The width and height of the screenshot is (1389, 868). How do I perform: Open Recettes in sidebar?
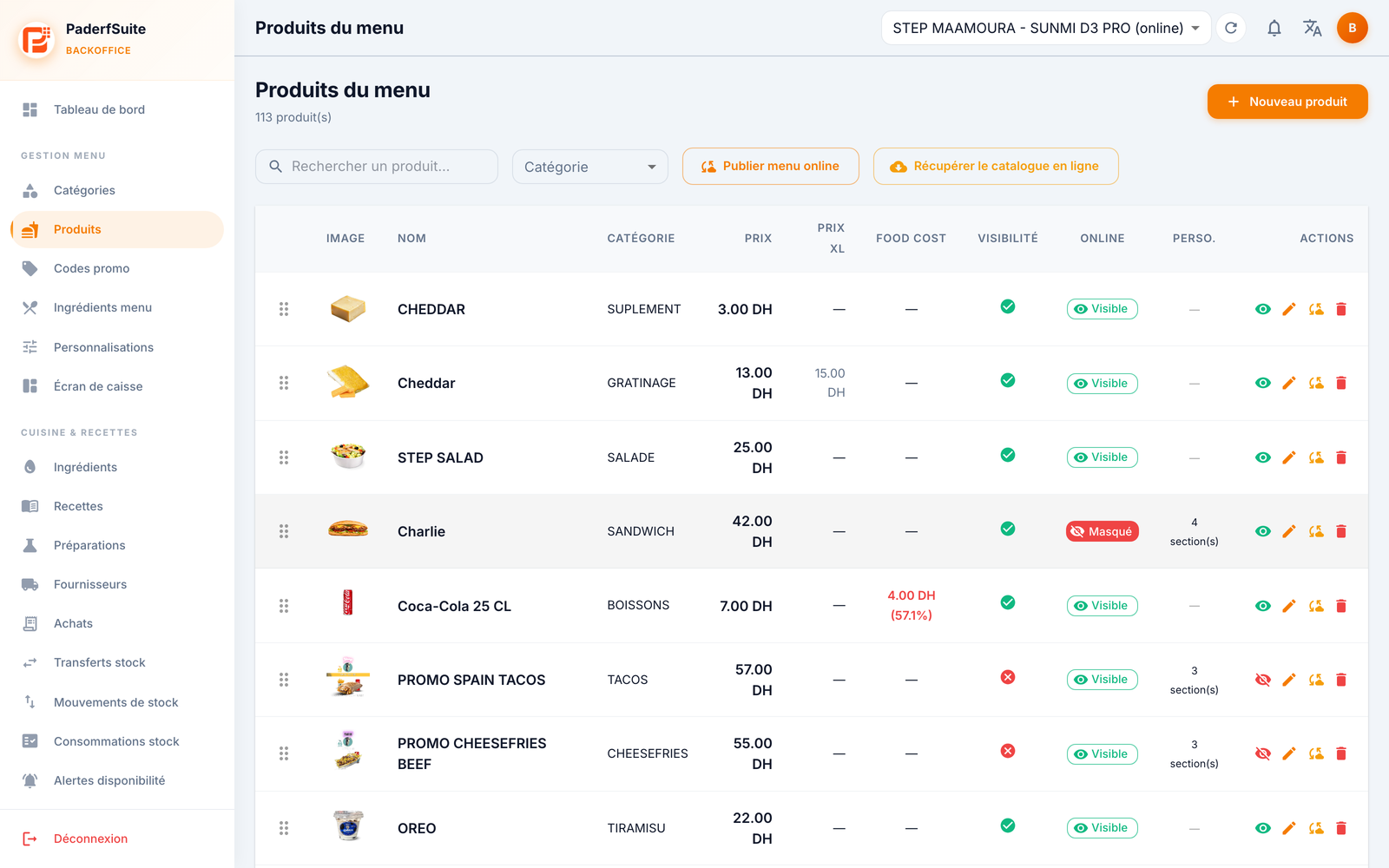point(117,506)
